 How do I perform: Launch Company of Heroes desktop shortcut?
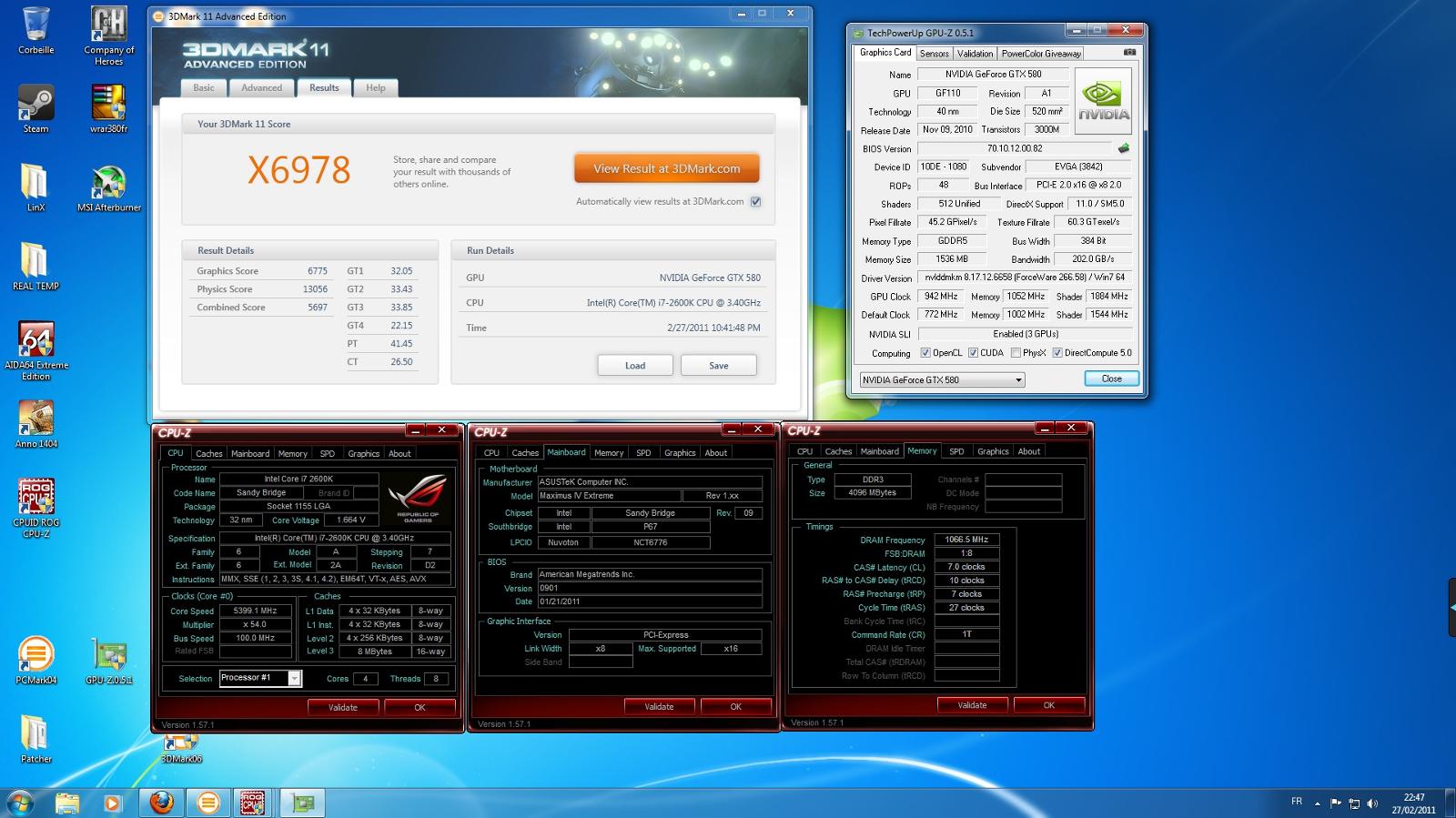tap(108, 35)
